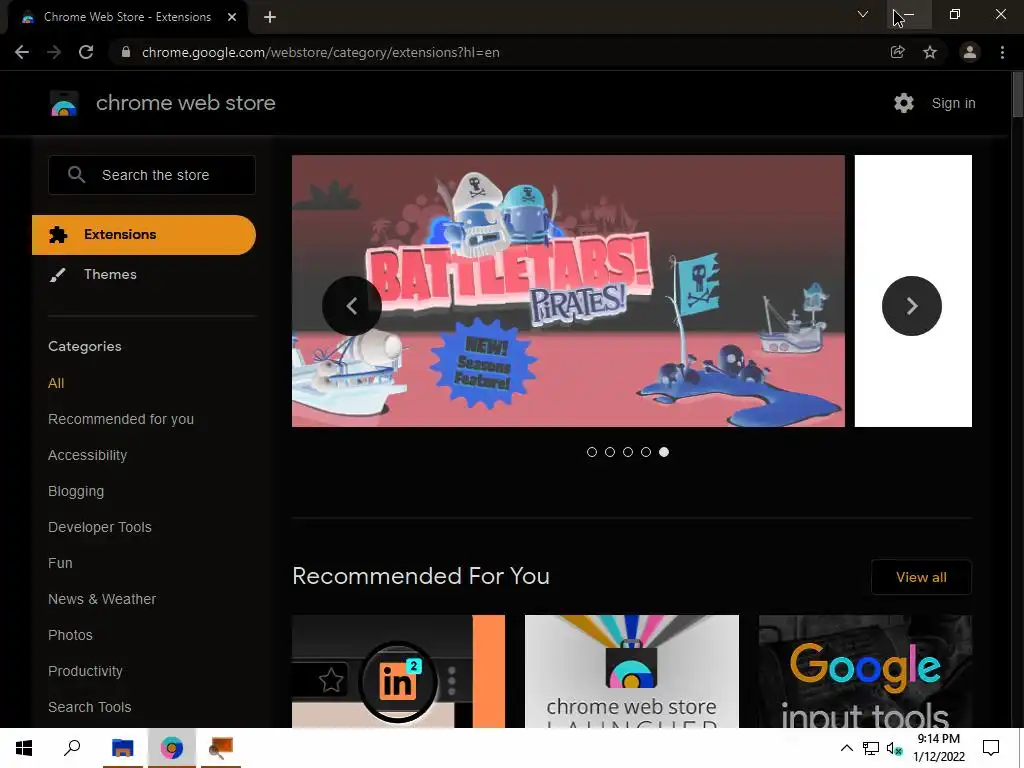
Task: Open Chrome Web Store Launcher card
Action: (x=632, y=671)
